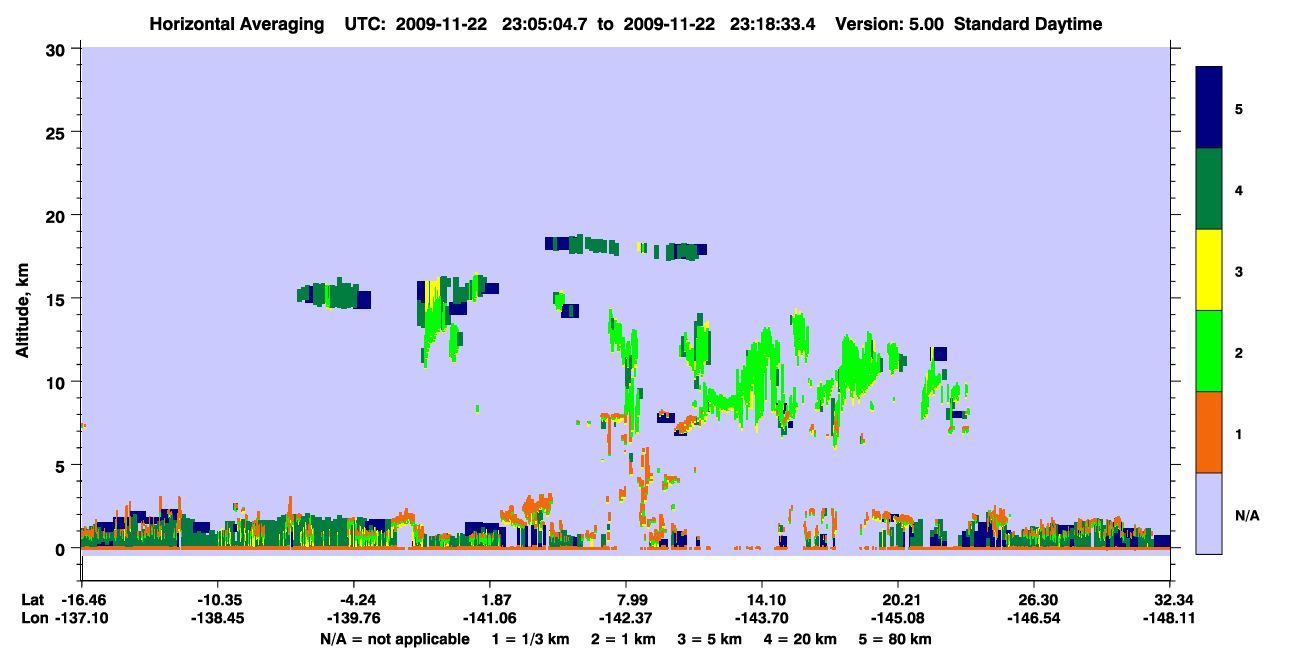Click latitude value 20.21
This screenshot has height=667, width=1300.
pyautogui.click(x=899, y=600)
